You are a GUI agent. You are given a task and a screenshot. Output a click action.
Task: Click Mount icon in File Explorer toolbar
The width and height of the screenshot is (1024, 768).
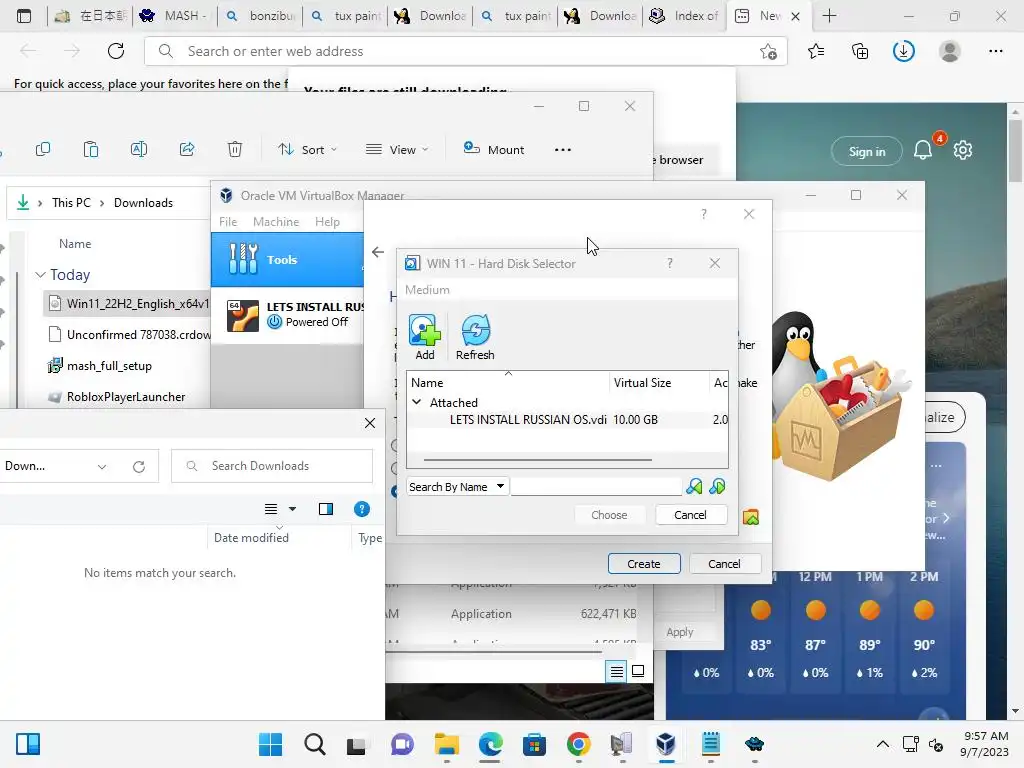[493, 150]
